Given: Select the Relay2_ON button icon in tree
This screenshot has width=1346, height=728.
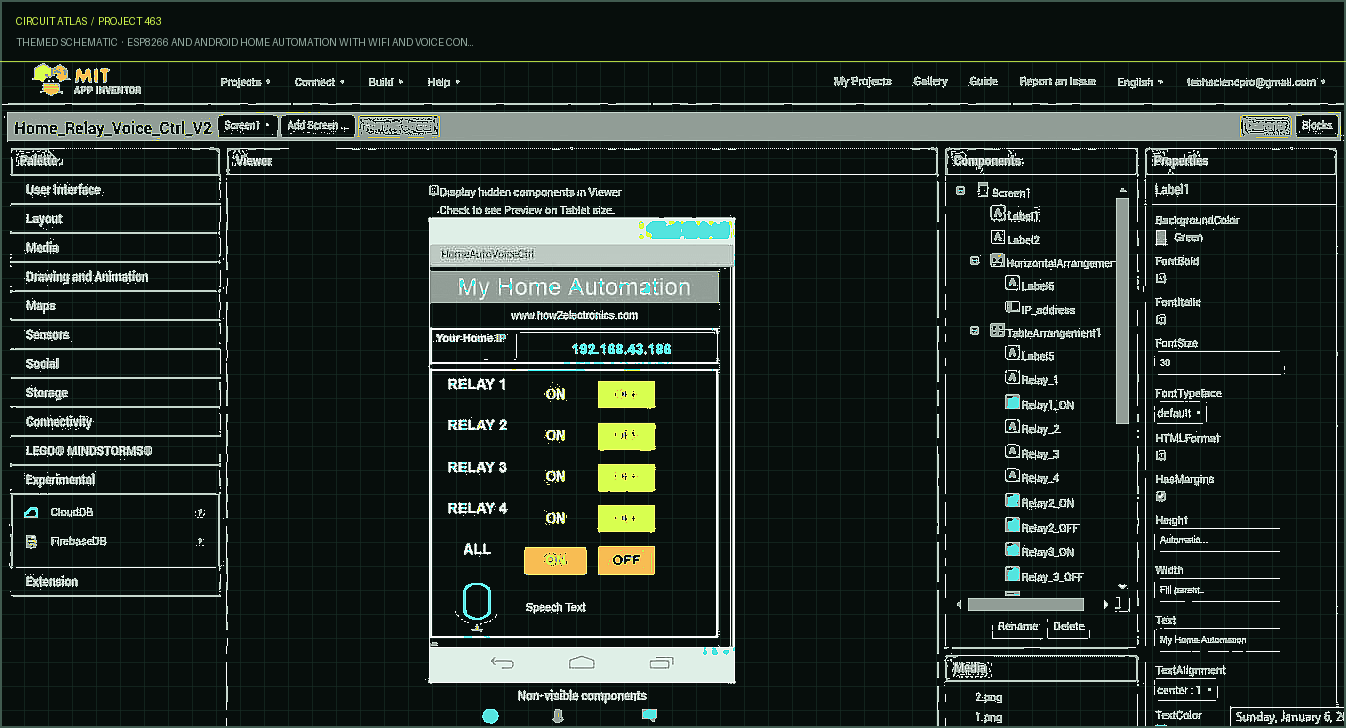Looking at the screenshot, I should click(x=1012, y=501).
